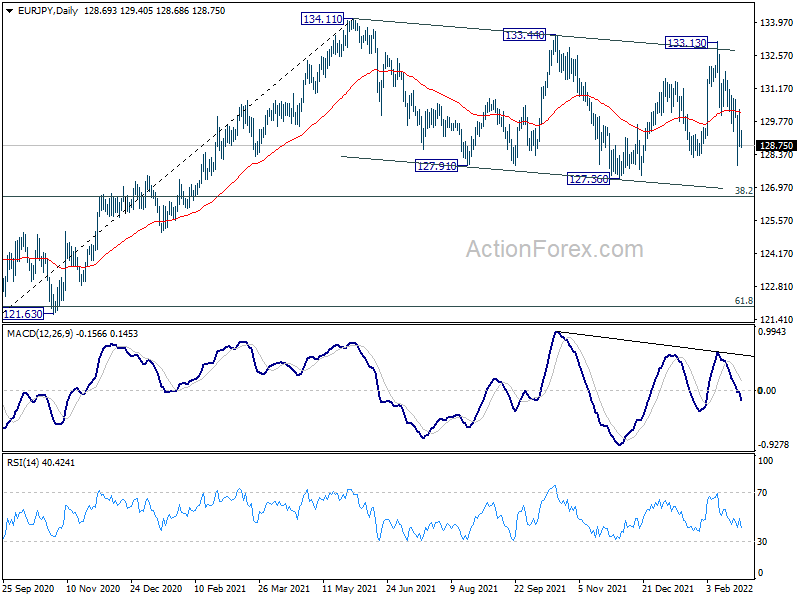Click the current price tag 128.750
800x600 pixels.
tap(777, 146)
